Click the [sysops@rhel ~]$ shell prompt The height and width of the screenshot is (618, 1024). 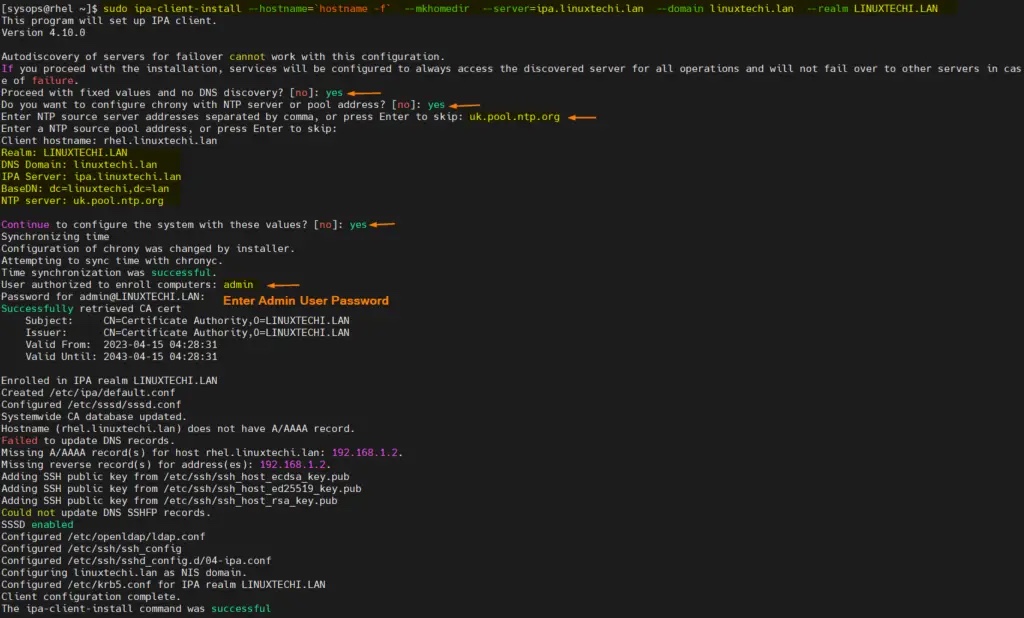pyautogui.click(x=48, y=9)
